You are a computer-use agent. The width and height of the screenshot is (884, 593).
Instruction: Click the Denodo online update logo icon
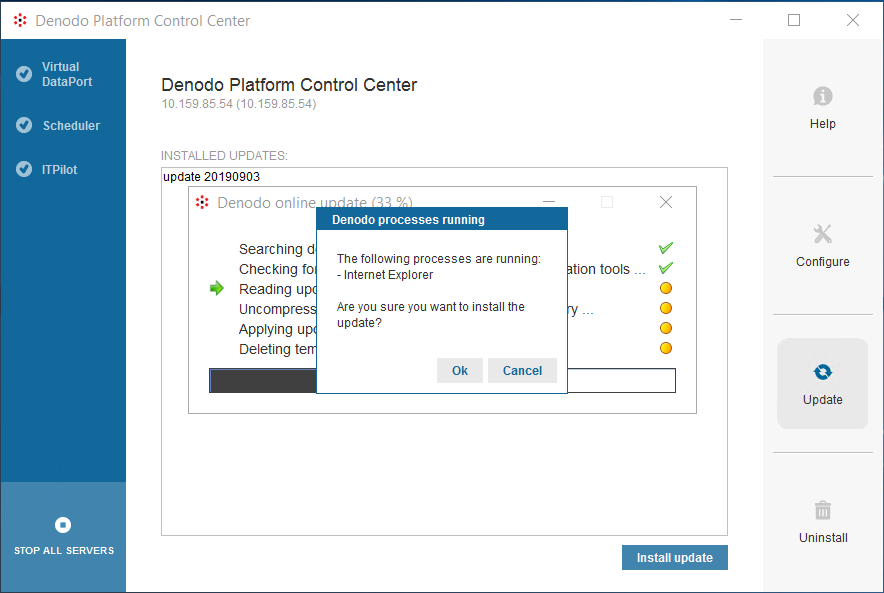coord(202,202)
